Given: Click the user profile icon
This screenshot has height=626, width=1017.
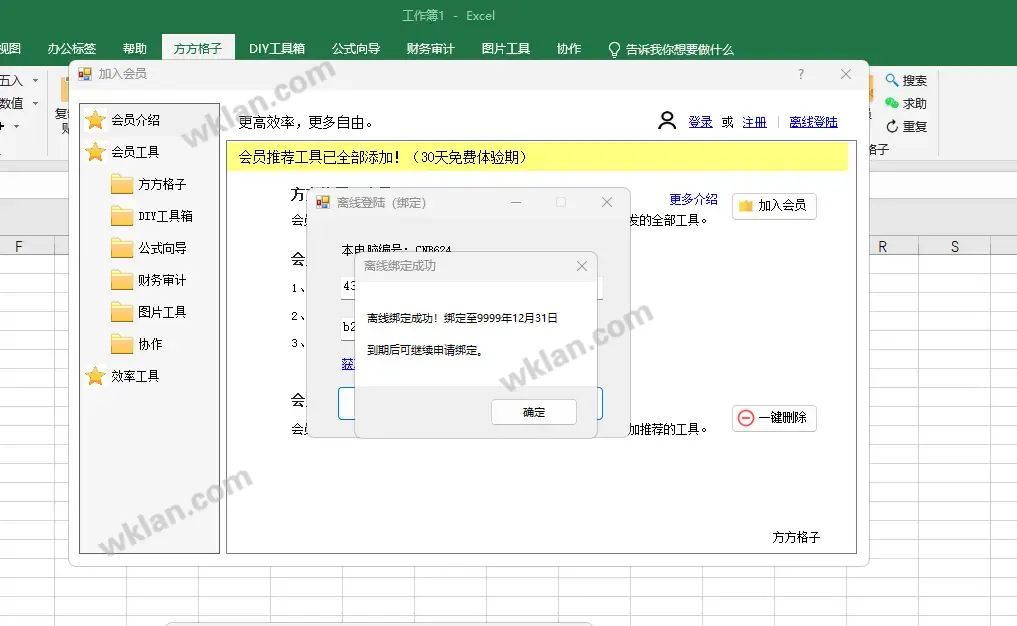Looking at the screenshot, I should click(667, 121).
